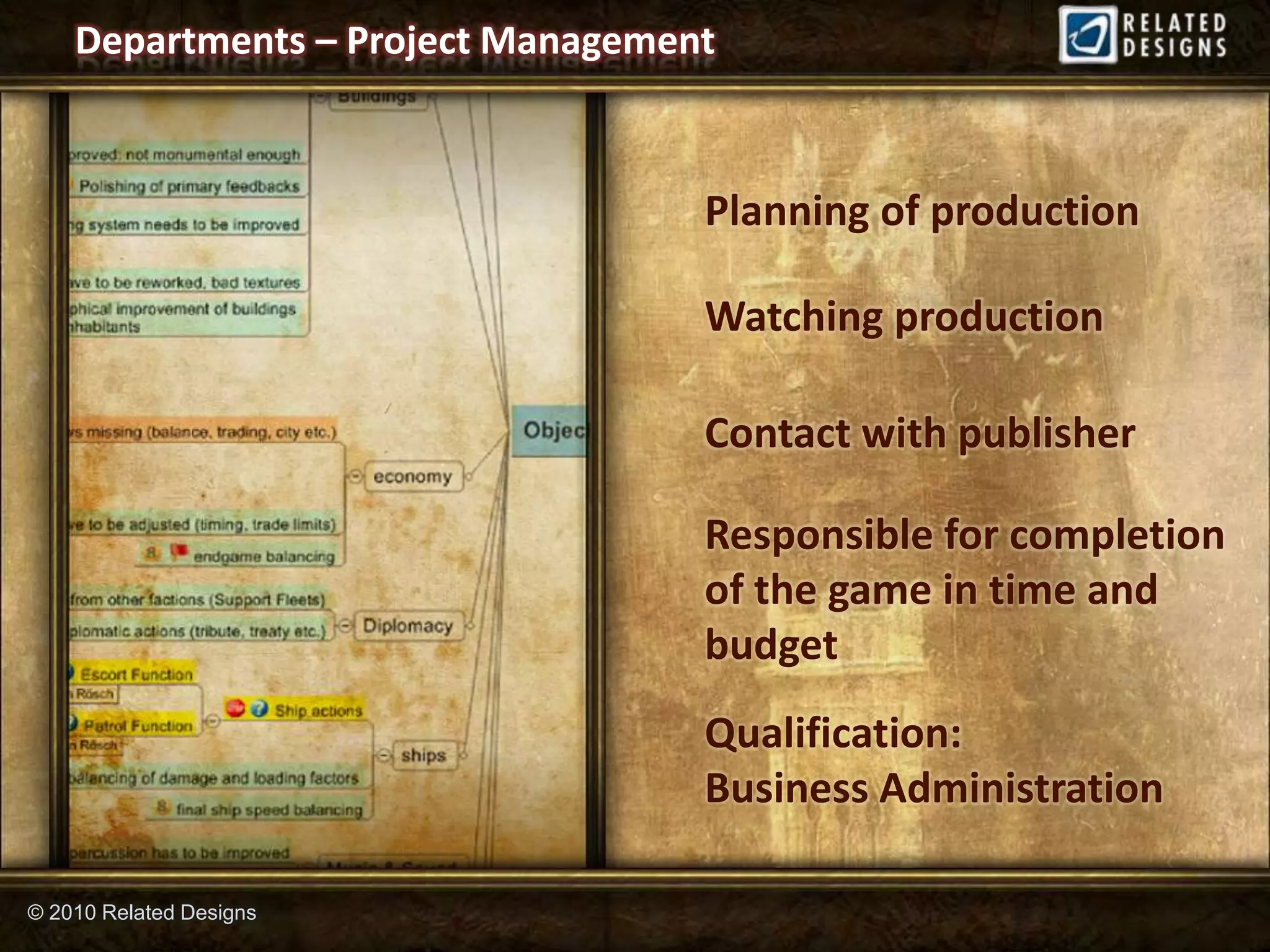Click the blue icon beside Escort Function
The height and width of the screenshot is (952, 1270).
pyautogui.click(x=71, y=673)
